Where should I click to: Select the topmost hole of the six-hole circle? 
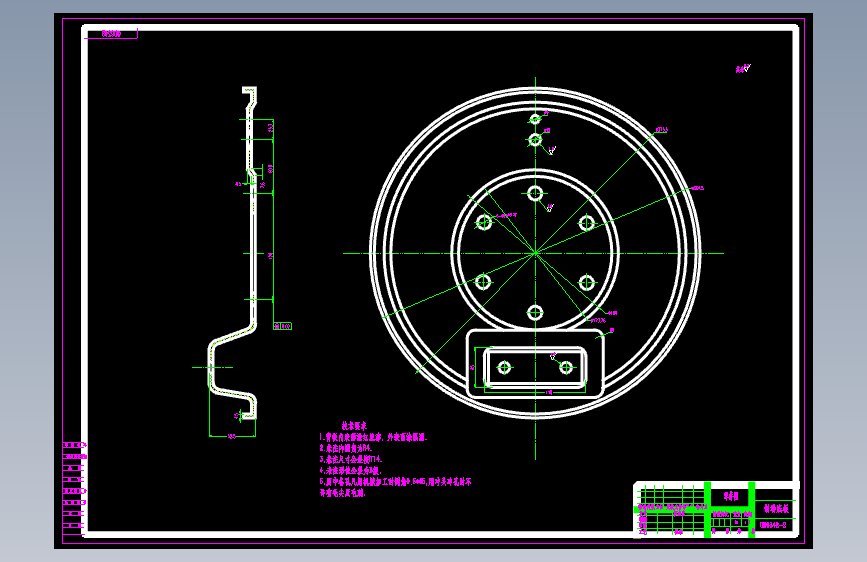pyautogui.click(x=535, y=194)
